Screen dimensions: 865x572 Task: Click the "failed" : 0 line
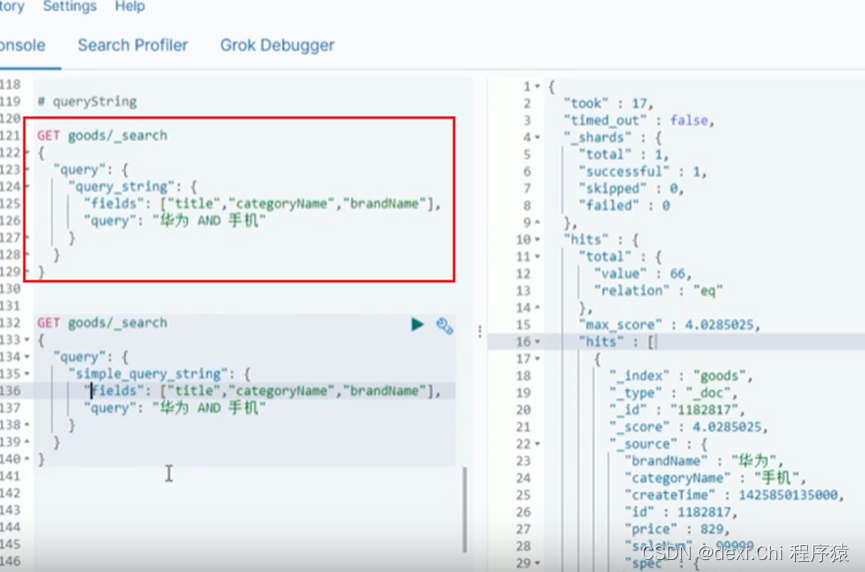624,206
